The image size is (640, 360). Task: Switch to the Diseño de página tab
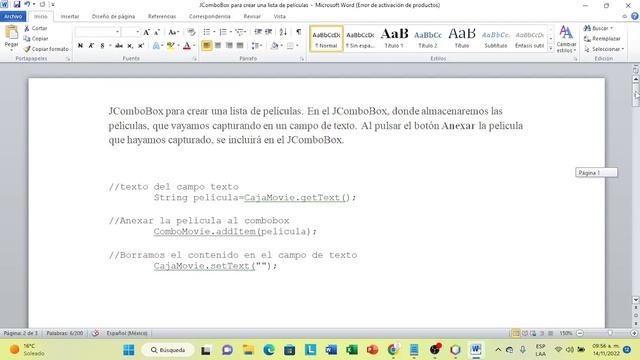(x=113, y=16)
